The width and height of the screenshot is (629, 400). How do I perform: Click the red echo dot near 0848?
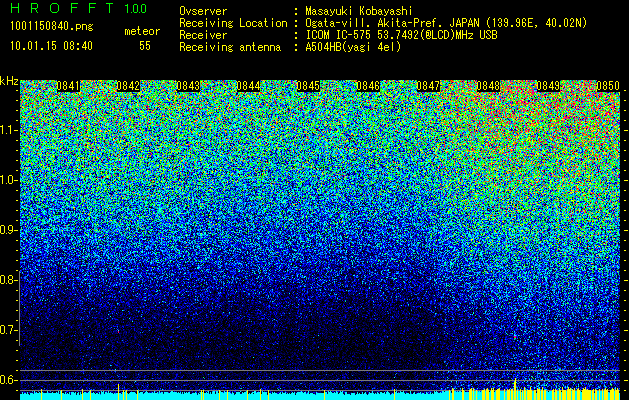515,337
